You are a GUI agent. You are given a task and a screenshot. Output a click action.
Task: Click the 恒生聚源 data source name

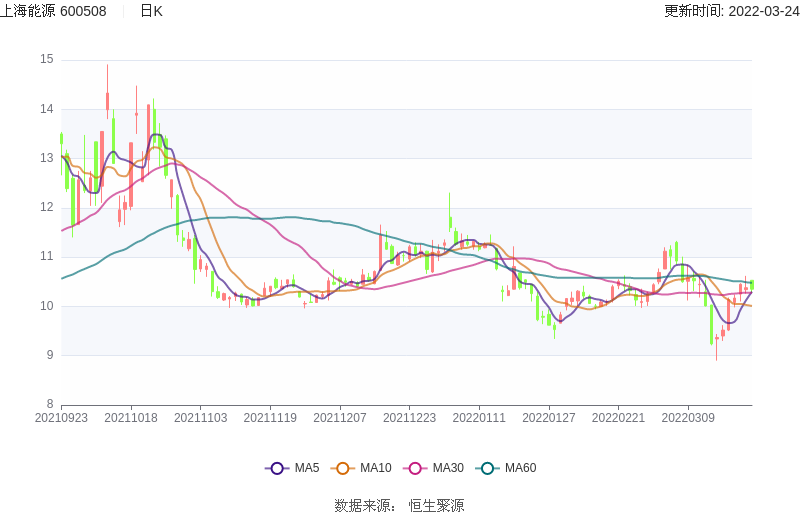[436, 506]
